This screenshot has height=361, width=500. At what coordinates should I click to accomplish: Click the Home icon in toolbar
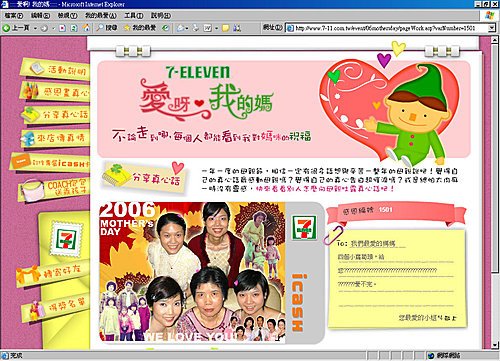pyautogui.click(x=86, y=28)
